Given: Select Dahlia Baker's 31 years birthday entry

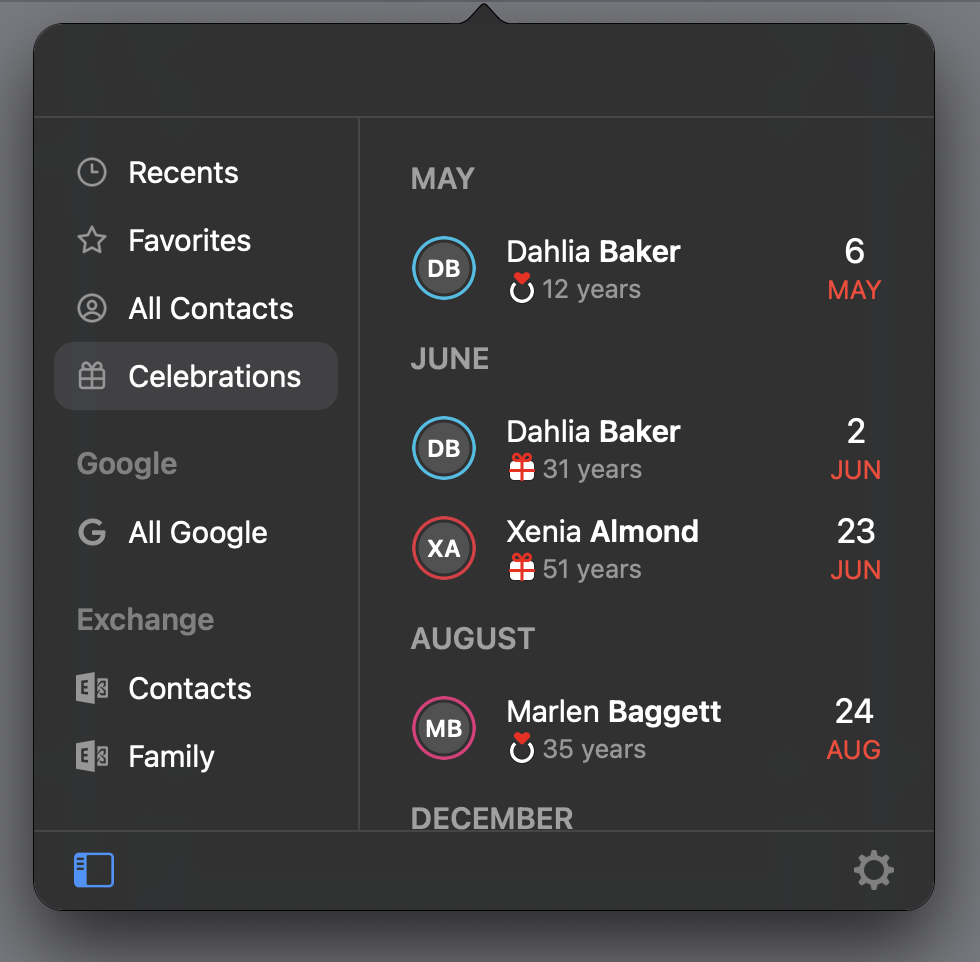Looking at the screenshot, I should (x=647, y=449).
